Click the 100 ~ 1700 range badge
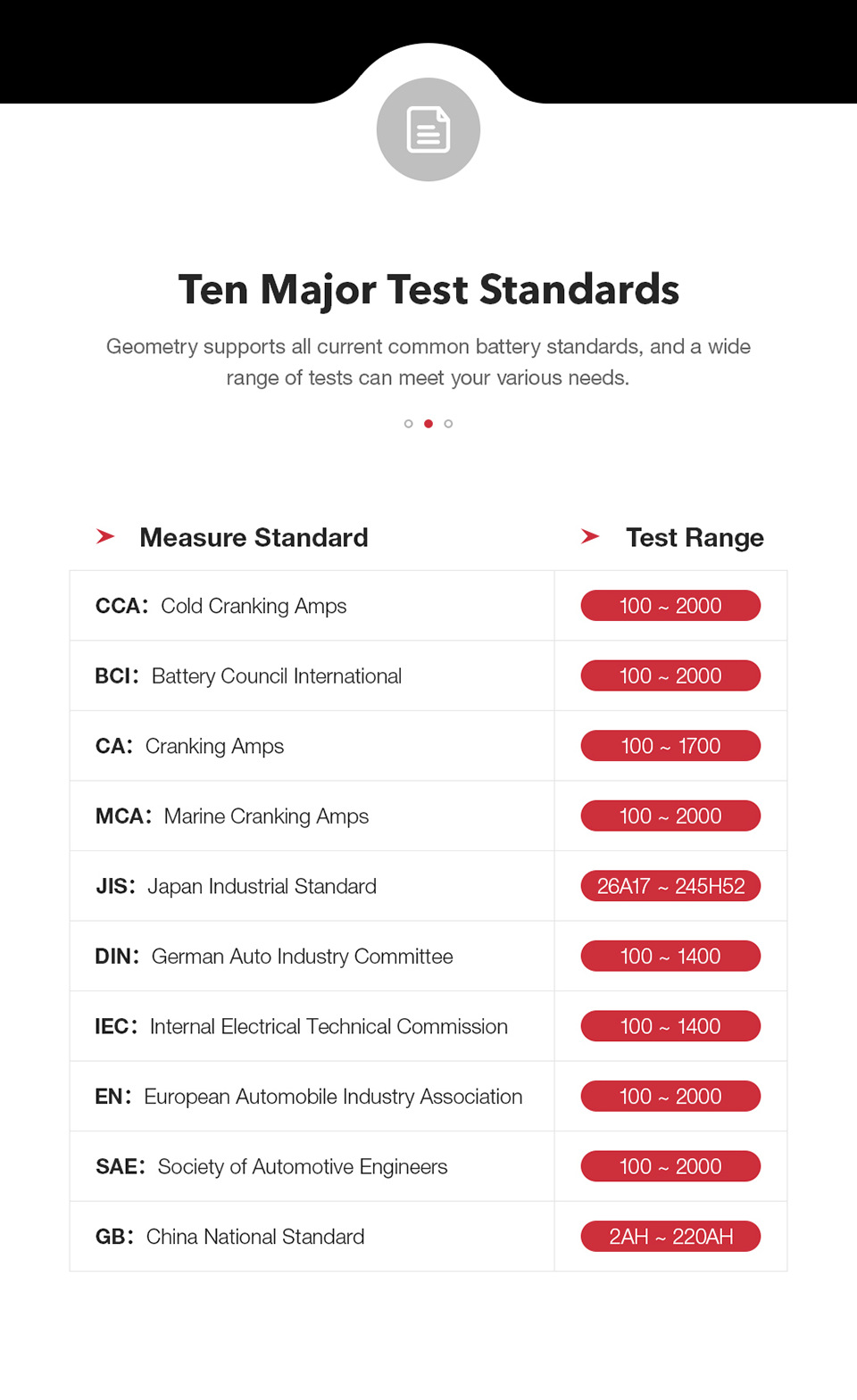Image resolution: width=857 pixels, height=1400 pixels. [670, 746]
